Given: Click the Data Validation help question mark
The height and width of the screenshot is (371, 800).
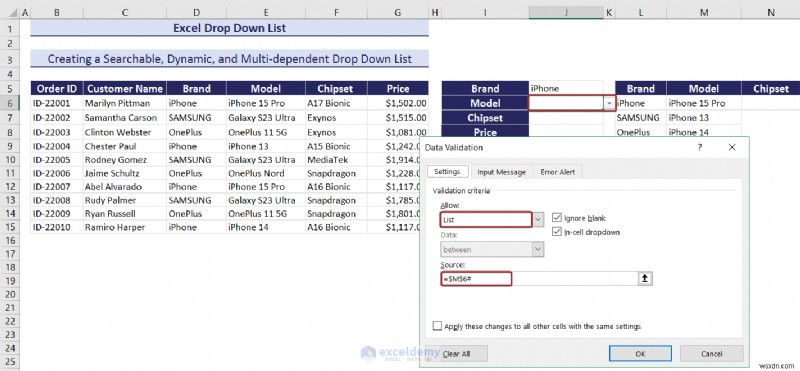Looking at the screenshot, I should 699,147.
